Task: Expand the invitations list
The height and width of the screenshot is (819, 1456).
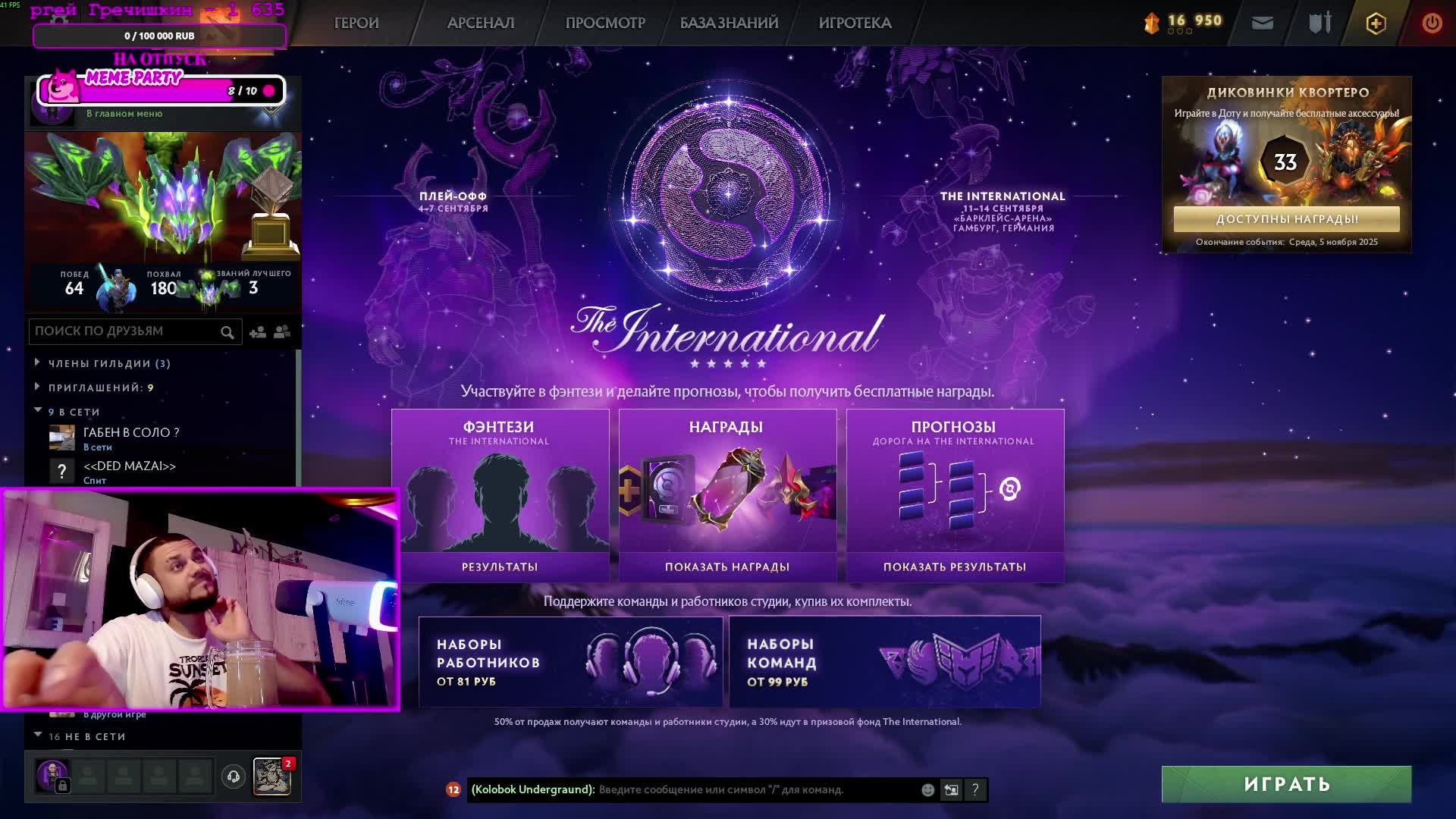Action: (38, 388)
